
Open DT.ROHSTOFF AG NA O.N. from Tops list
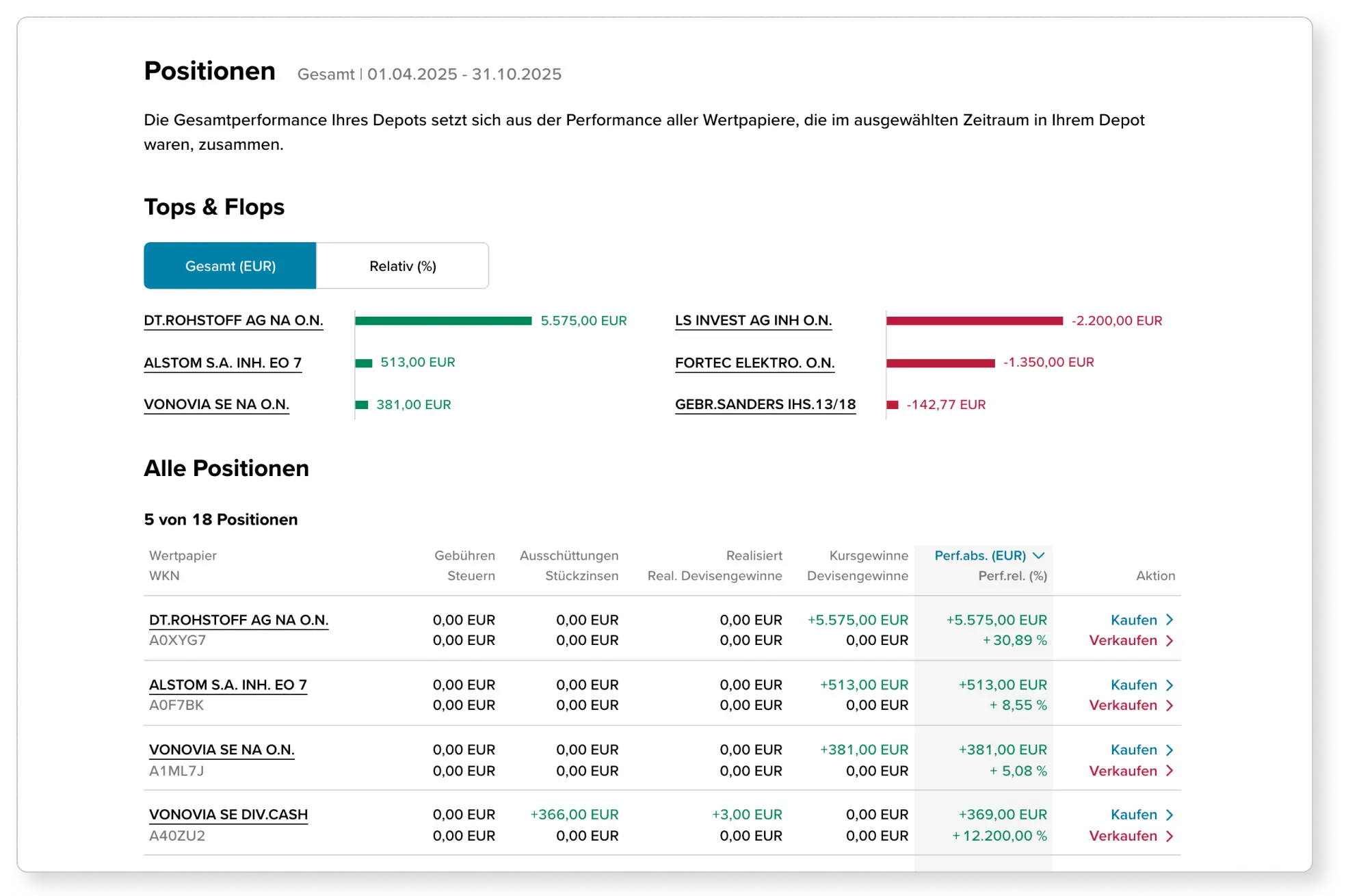pyautogui.click(x=233, y=319)
